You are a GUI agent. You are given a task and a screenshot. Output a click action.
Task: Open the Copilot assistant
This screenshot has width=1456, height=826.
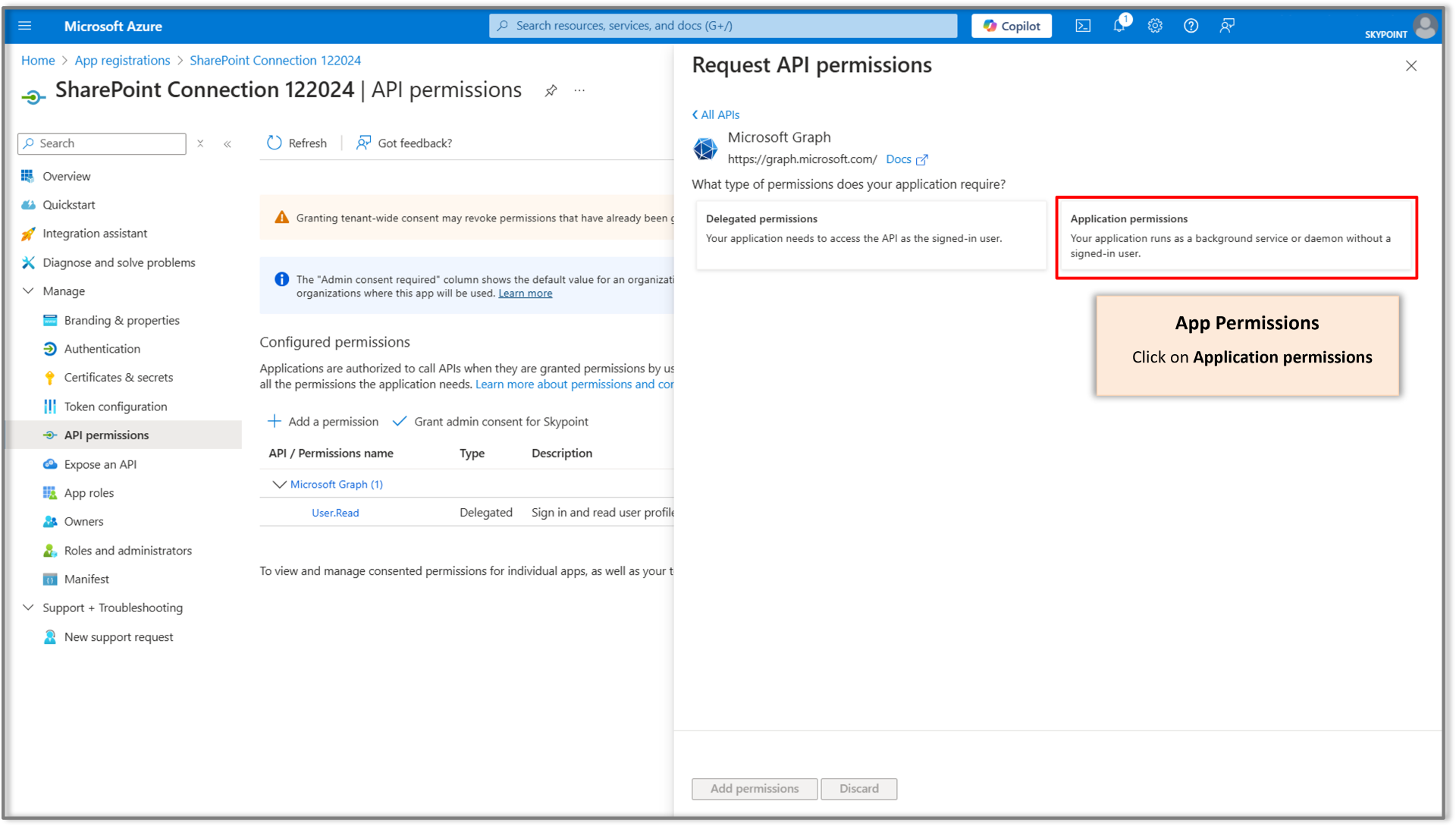pos(1011,25)
